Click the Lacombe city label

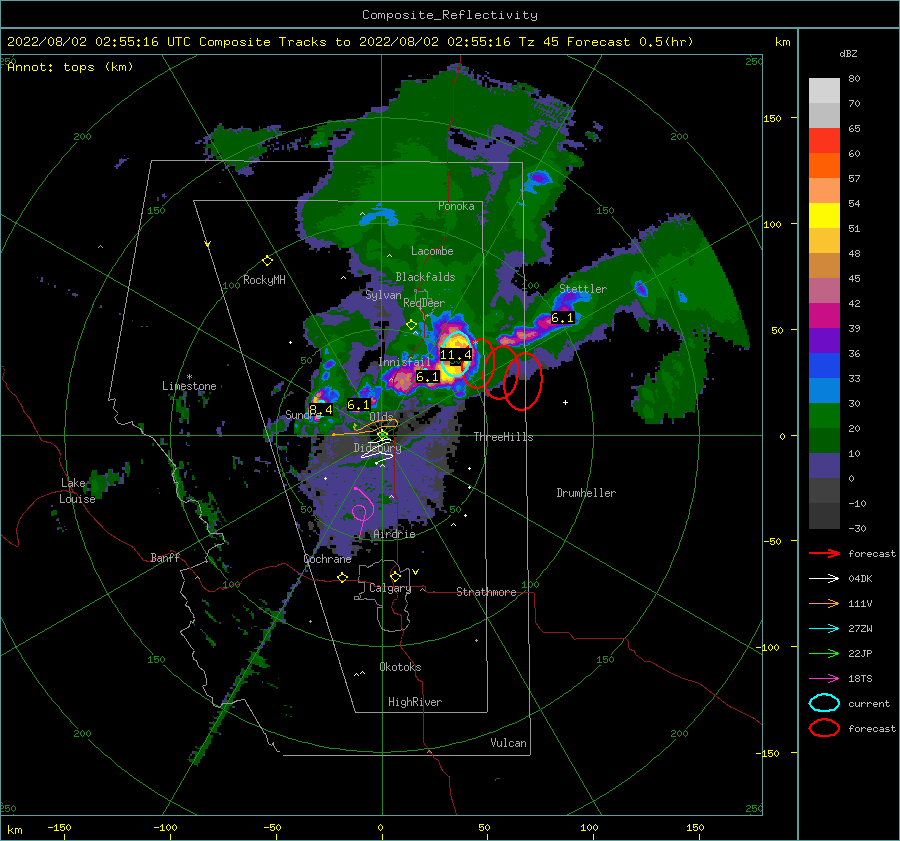coord(432,251)
